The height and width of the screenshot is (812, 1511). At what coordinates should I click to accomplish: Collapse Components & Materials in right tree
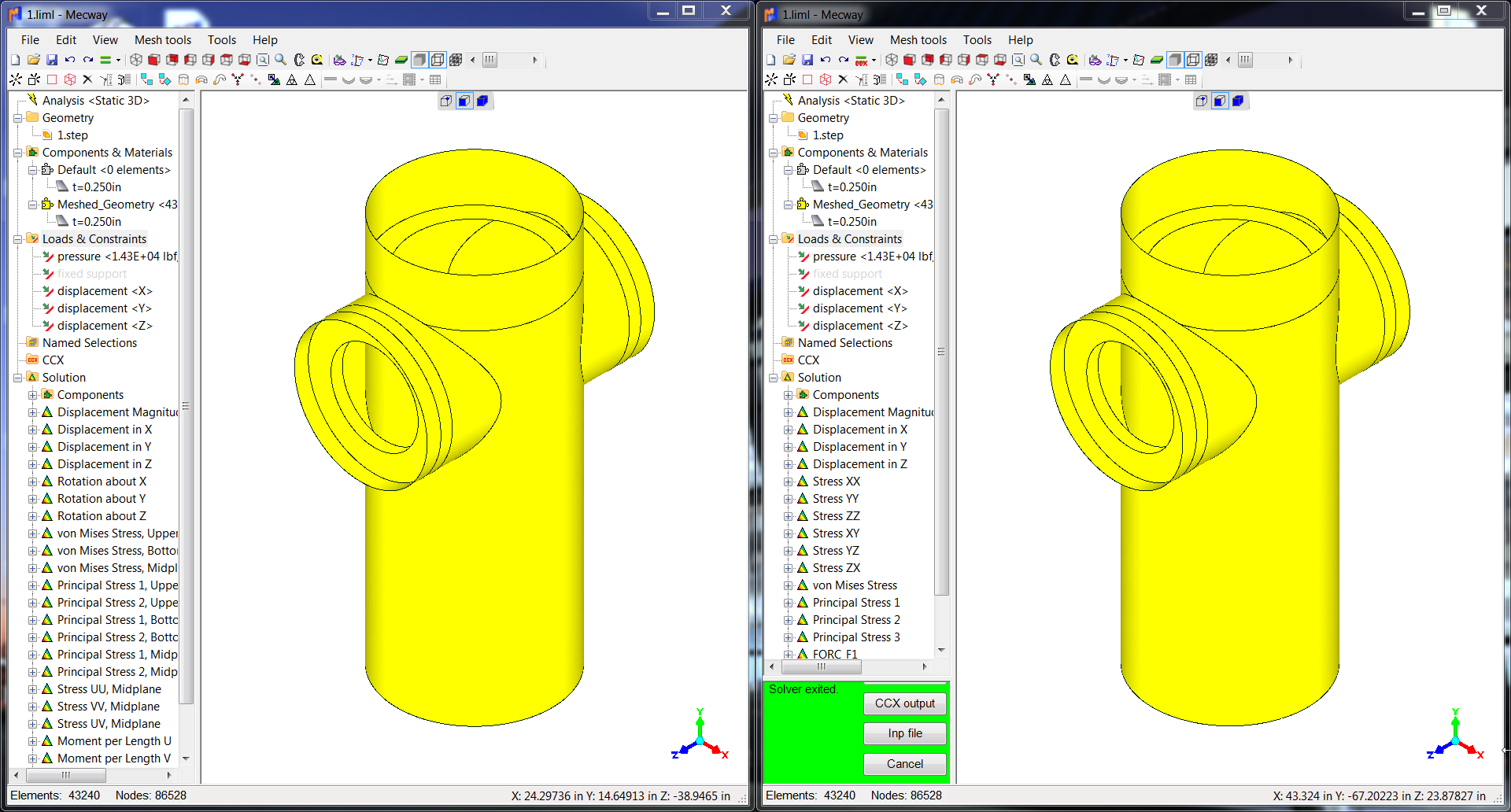(x=773, y=153)
